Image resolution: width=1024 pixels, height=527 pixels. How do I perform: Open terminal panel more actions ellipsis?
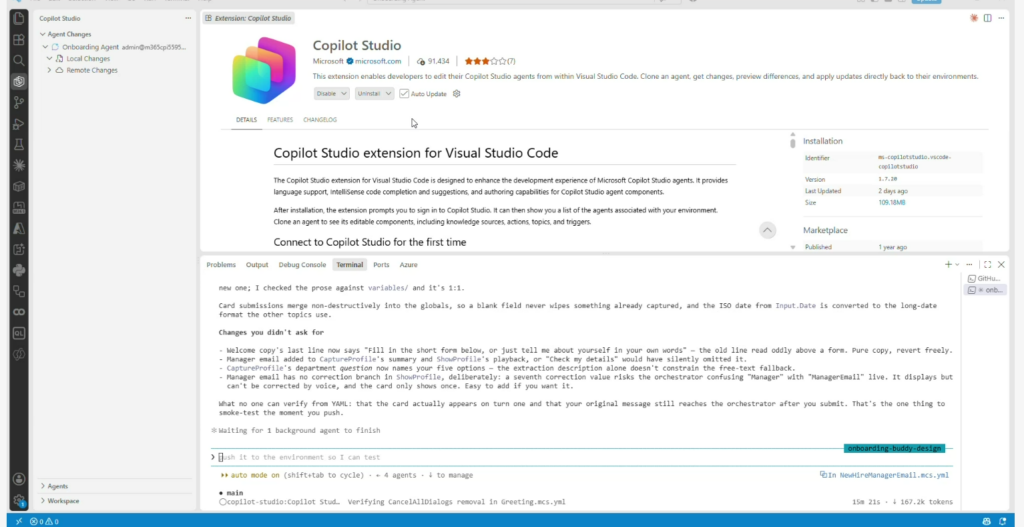pyautogui.click(x=969, y=264)
